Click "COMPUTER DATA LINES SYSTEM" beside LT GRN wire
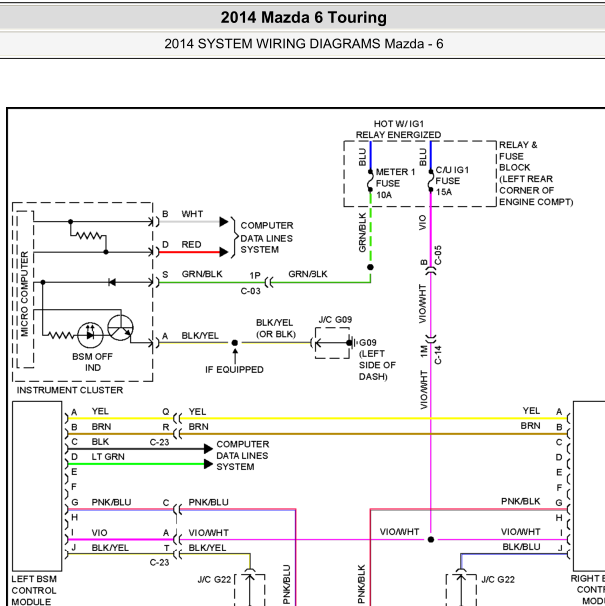Image resolution: width=605 pixels, height=606 pixels. click(242, 455)
